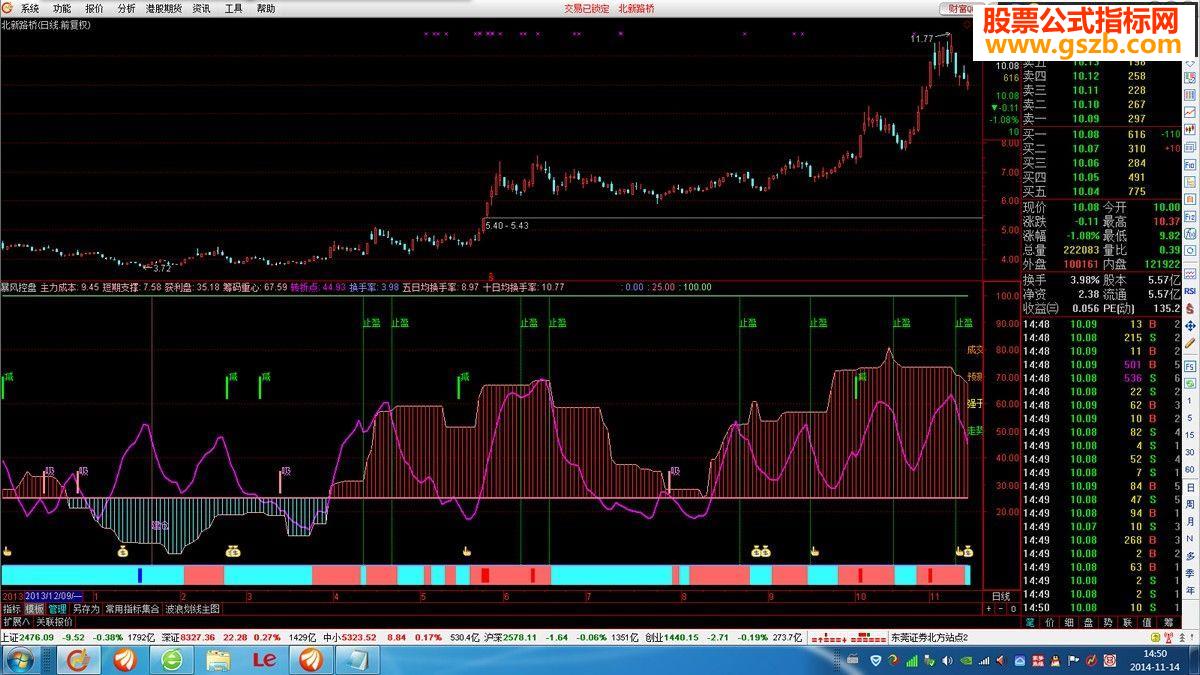Screen dimensions: 1200x675
Task: Open the 功能 menu
Action: coord(62,8)
